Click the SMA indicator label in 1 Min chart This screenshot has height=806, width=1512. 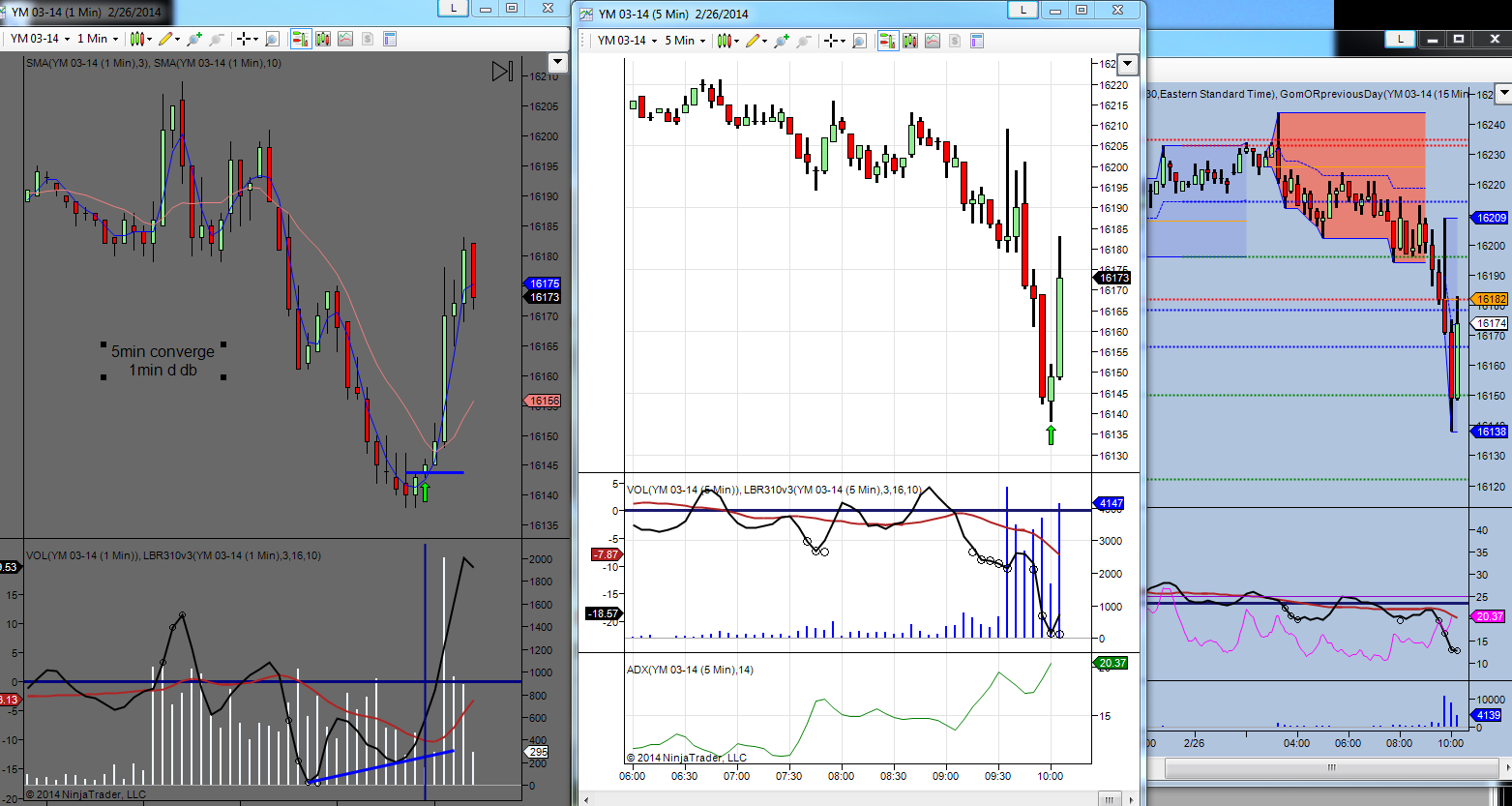pyautogui.click(x=154, y=63)
